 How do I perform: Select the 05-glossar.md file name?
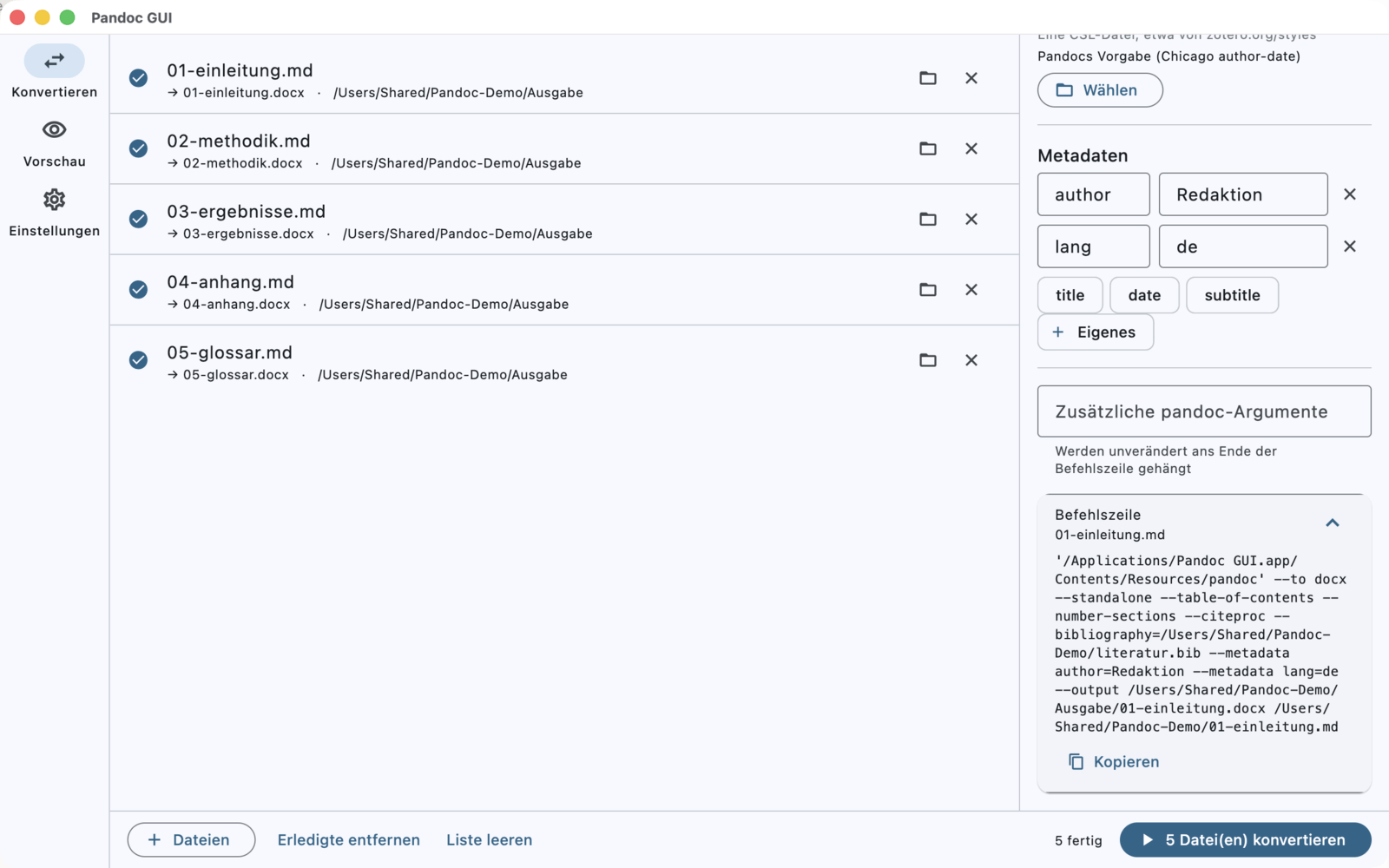click(230, 352)
